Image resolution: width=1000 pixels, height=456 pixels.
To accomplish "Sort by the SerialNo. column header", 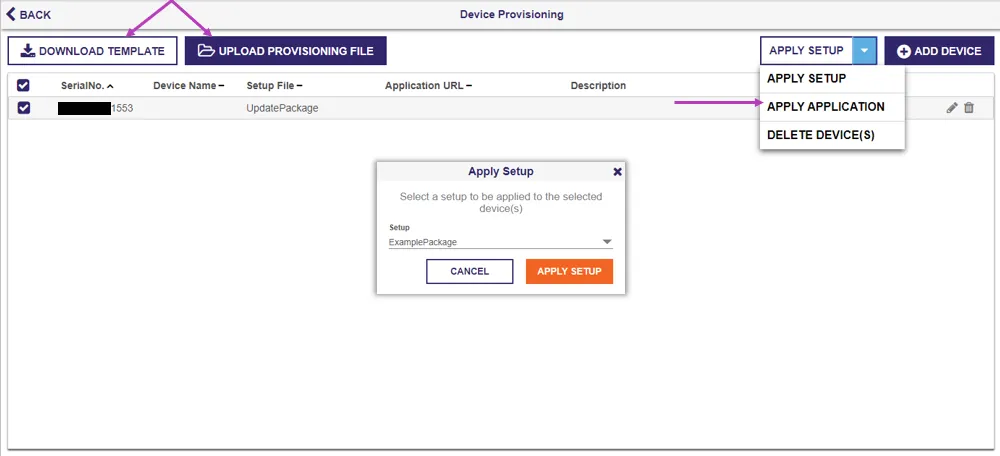I will (x=87, y=85).
